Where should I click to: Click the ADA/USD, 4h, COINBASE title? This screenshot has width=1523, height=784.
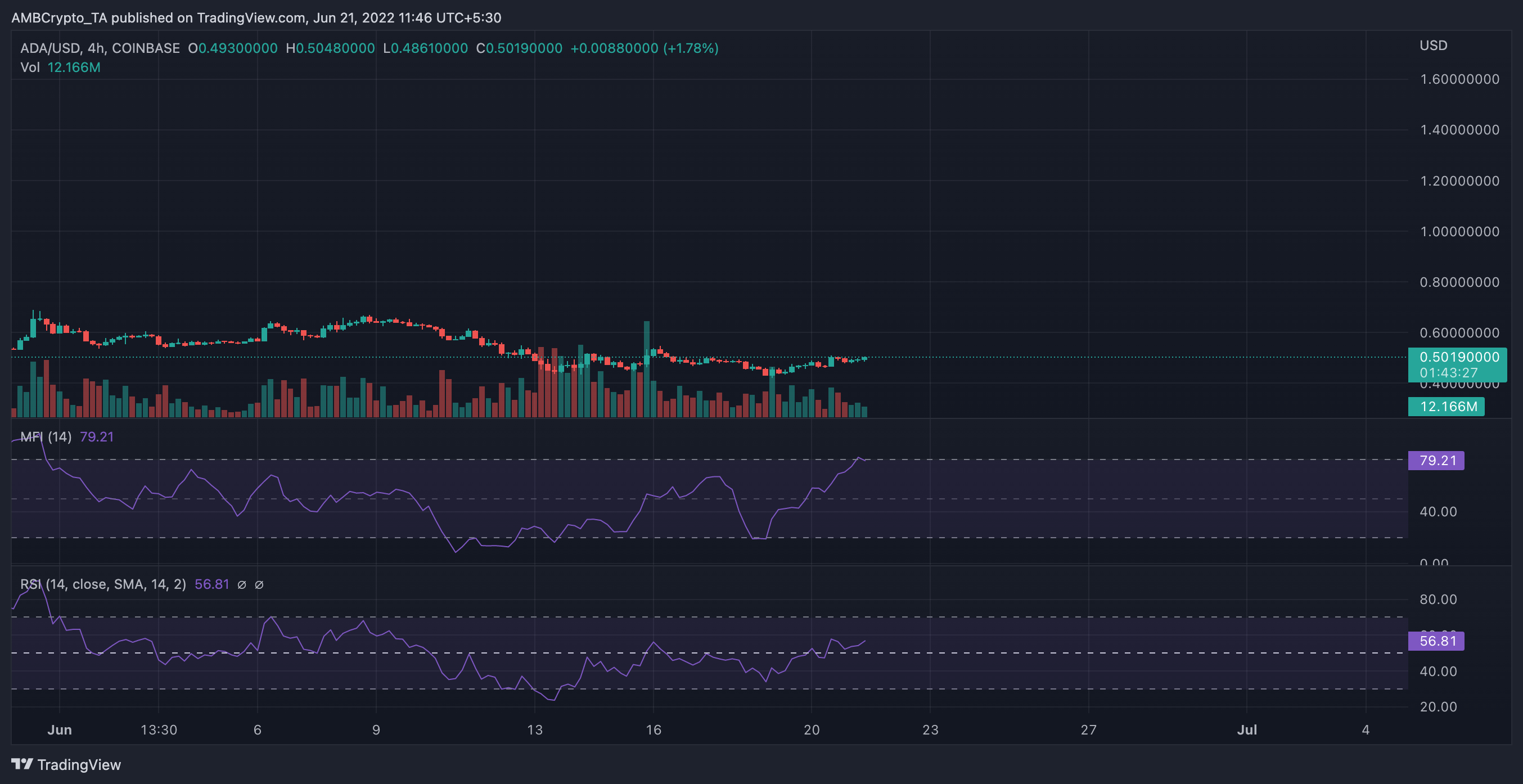click(x=100, y=48)
